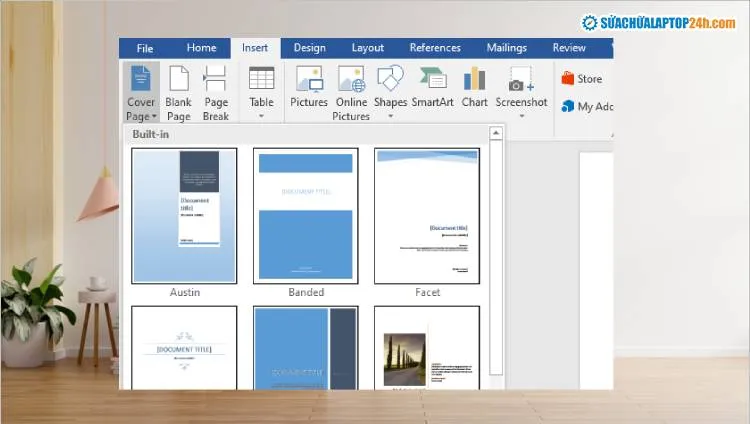Select the cover page with road photo
The width and height of the screenshot is (750, 424).
[x=427, y=348]
